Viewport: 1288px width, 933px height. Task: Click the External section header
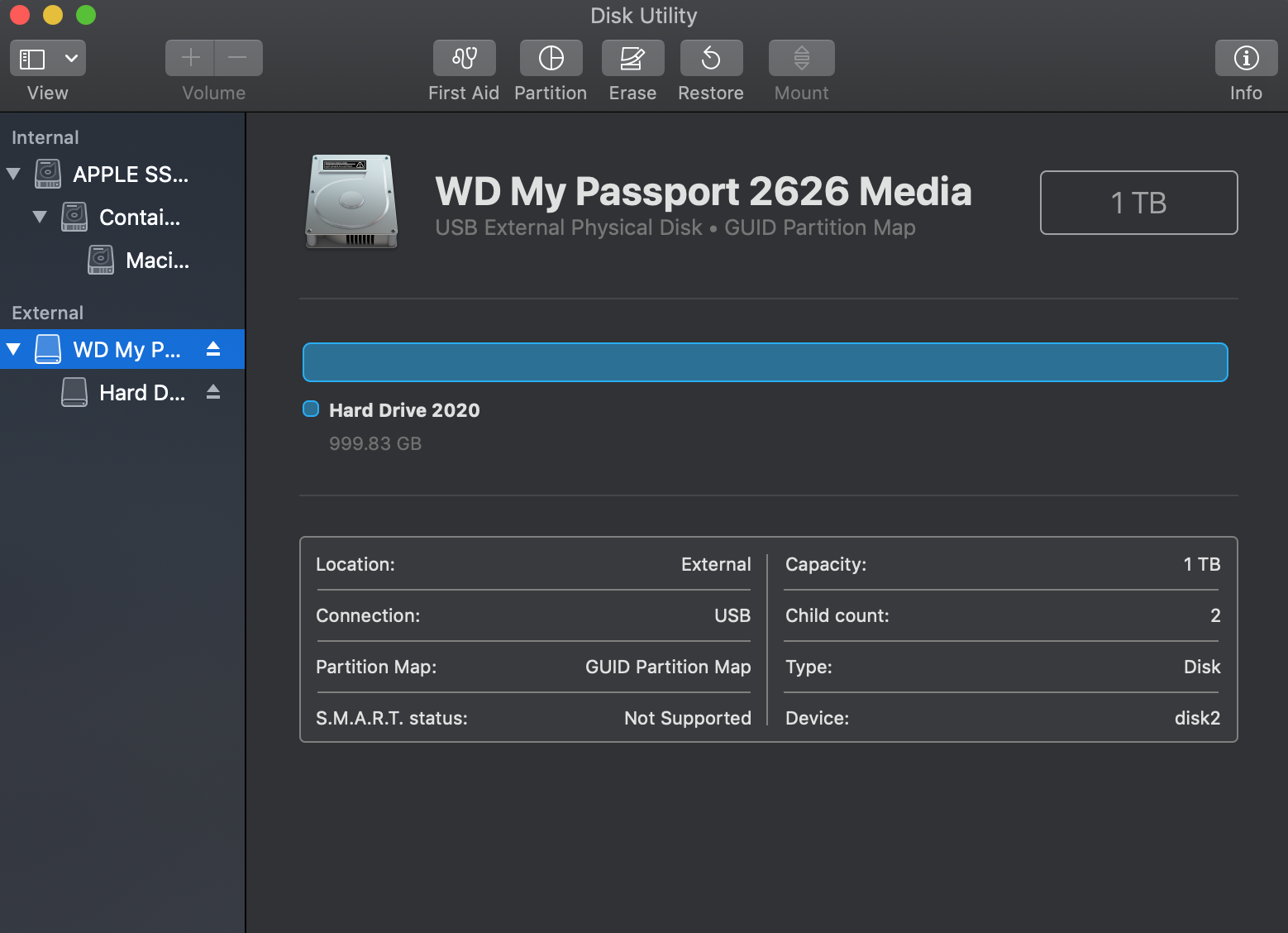pos(48,313)
